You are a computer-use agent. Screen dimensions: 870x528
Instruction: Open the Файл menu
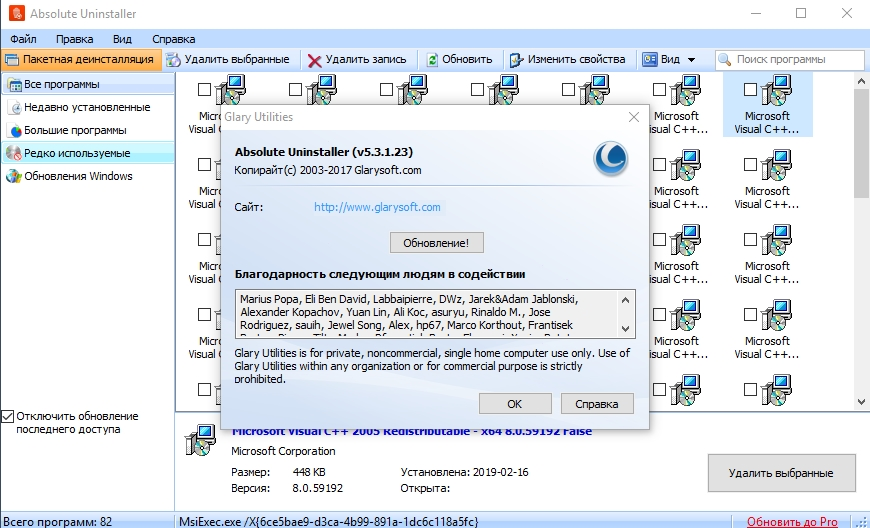pos(23,39)
